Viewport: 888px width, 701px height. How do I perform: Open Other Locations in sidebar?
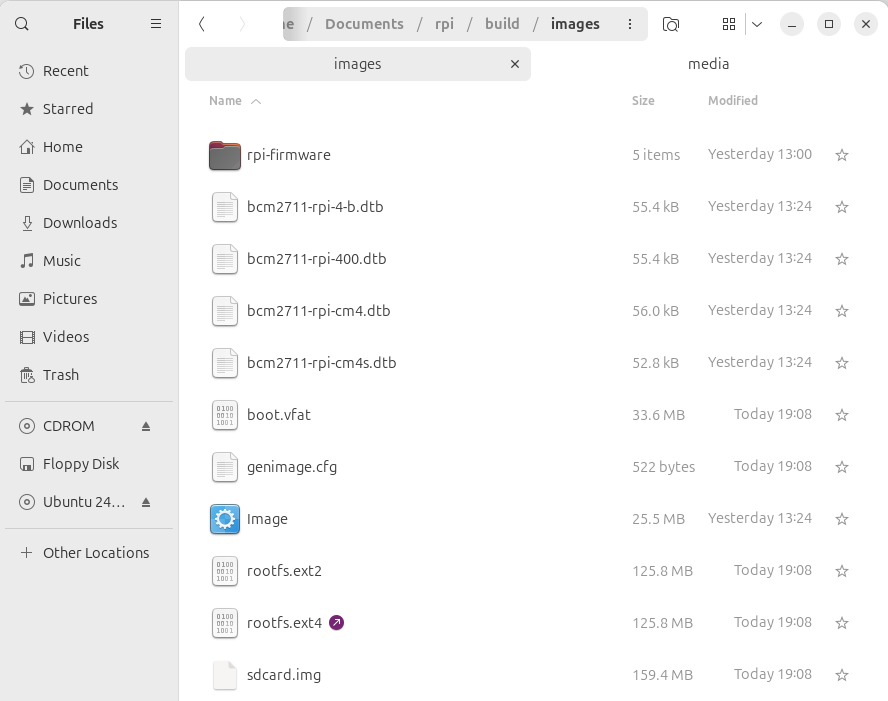pos(96,553)
